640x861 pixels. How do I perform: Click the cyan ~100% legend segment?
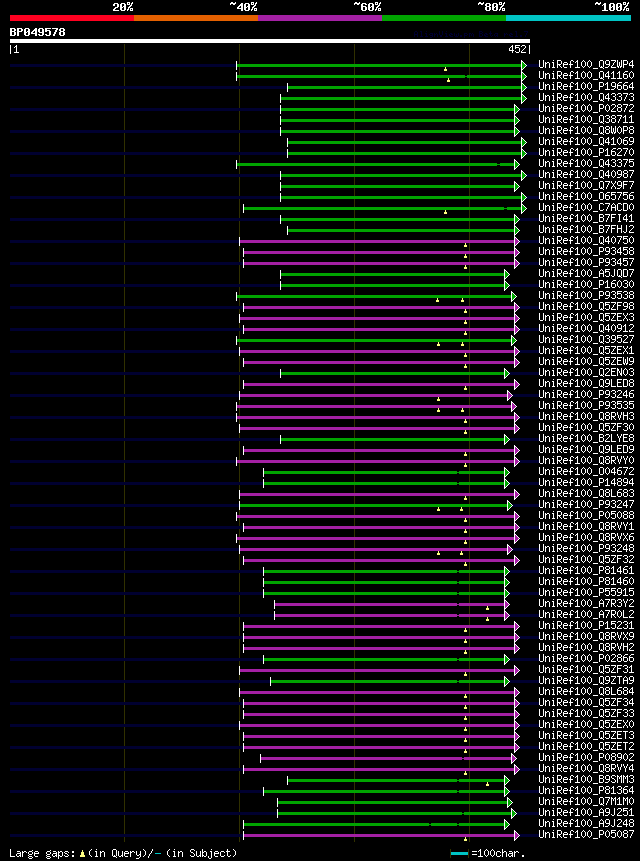pos(569,18)
